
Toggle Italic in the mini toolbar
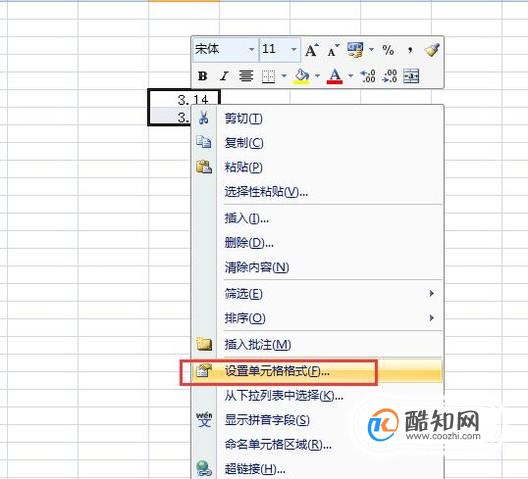[x=224, y=76]
